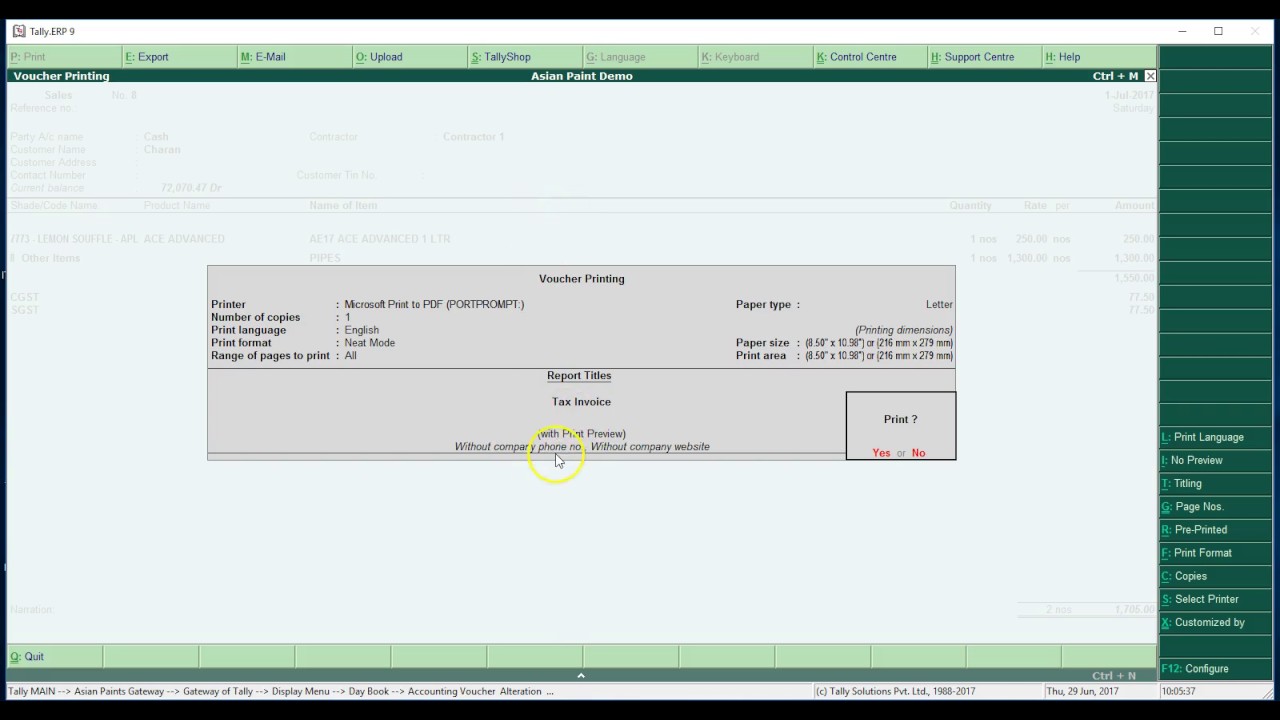Click the Thu, 29 Jun, 2017 date

(1083, 691)
